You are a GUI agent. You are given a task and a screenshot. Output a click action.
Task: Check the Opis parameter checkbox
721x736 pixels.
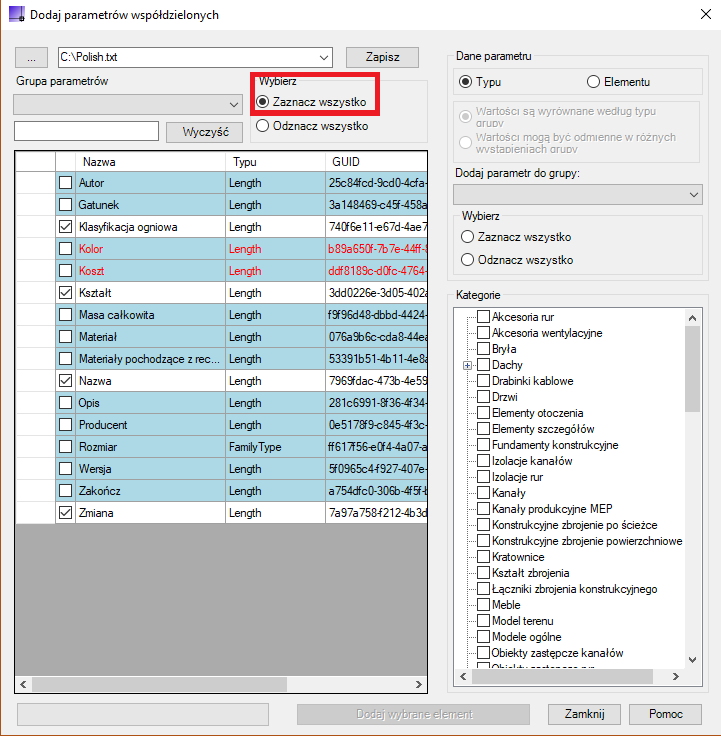click(x=65, y=403)
